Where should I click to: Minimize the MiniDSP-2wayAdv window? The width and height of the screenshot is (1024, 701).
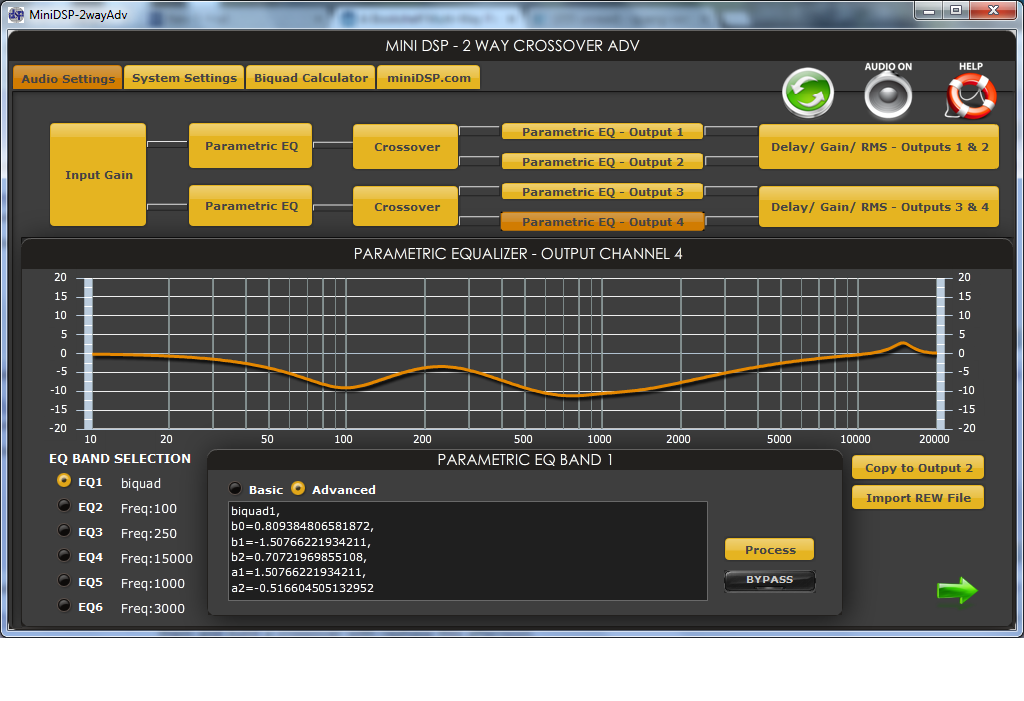[x=929, y=11]
